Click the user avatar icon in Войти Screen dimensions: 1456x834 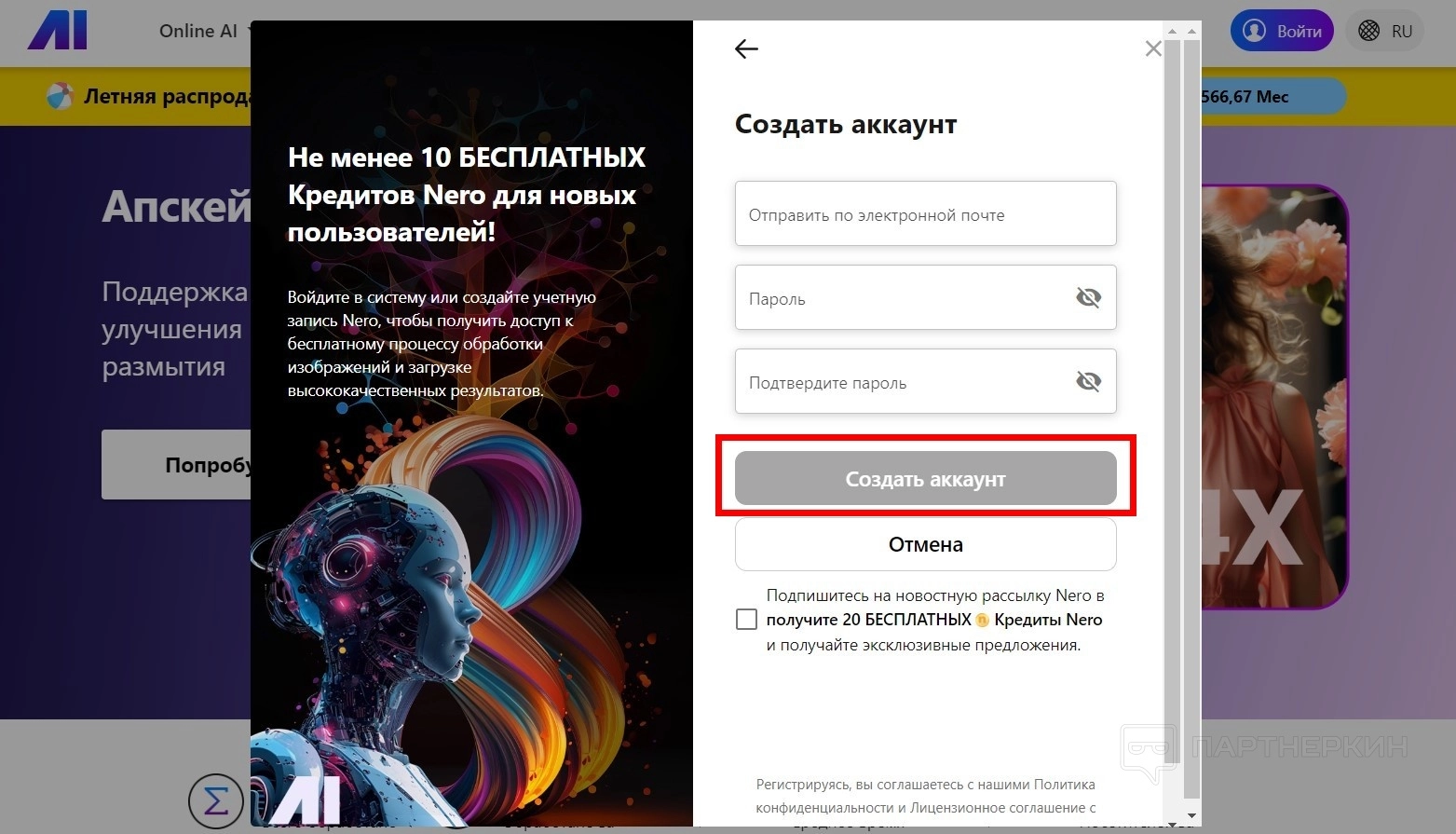point(1255,31)
